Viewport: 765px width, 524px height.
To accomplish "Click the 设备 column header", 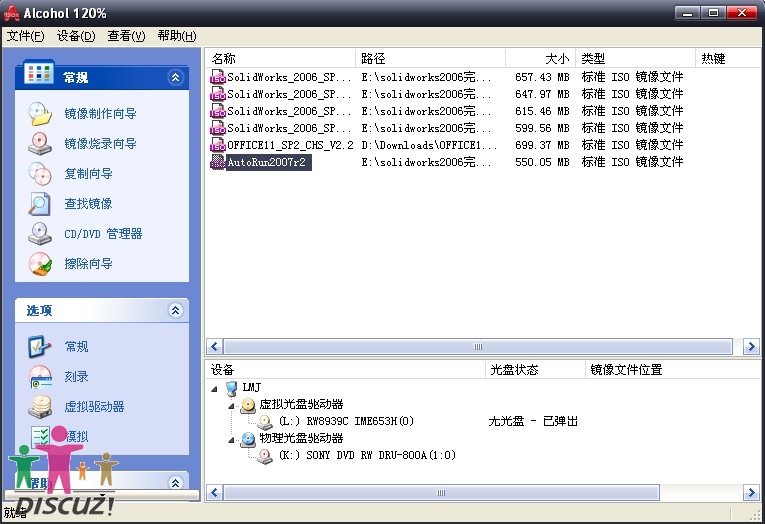I will [345, 370].
